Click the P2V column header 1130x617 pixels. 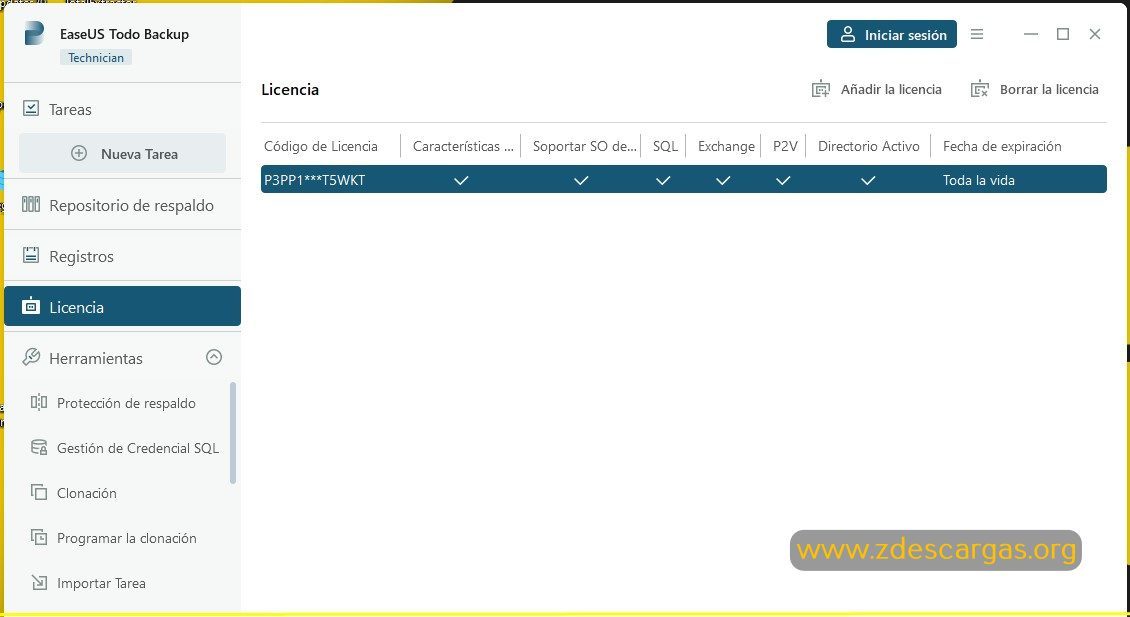click(x=785, y=146)
